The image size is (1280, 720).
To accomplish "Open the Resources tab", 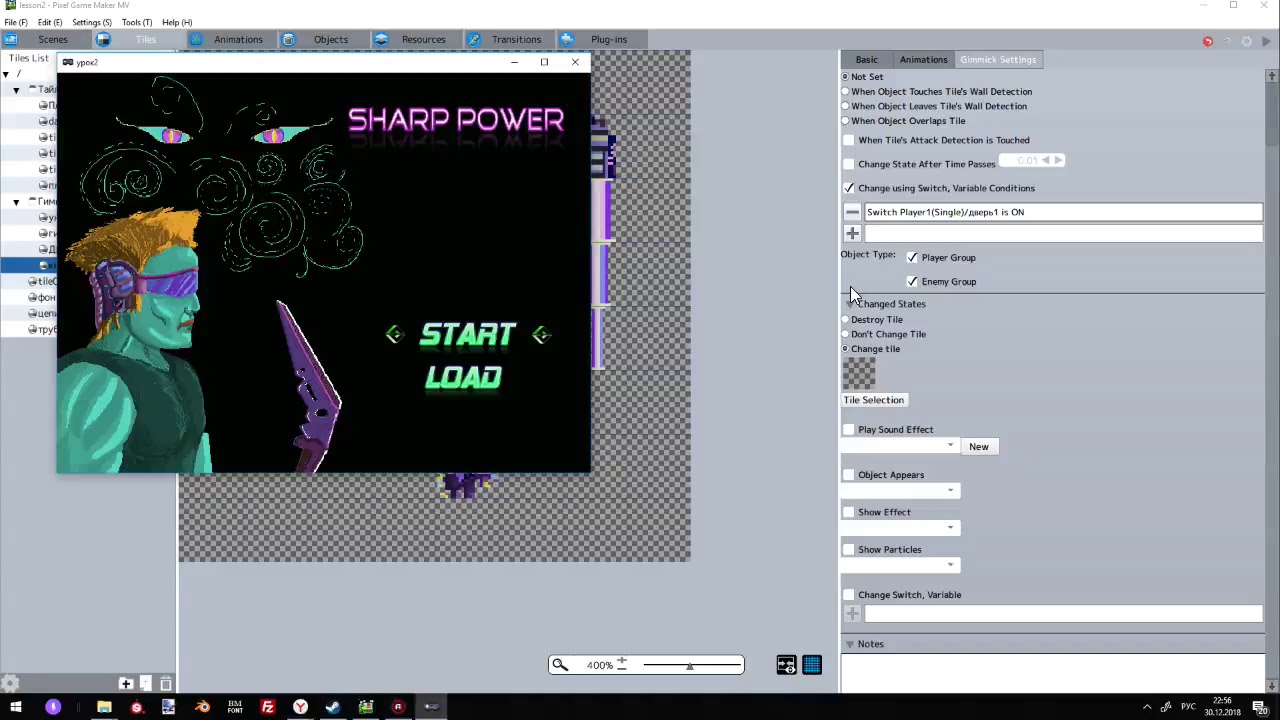I will (x=424, y=40).
